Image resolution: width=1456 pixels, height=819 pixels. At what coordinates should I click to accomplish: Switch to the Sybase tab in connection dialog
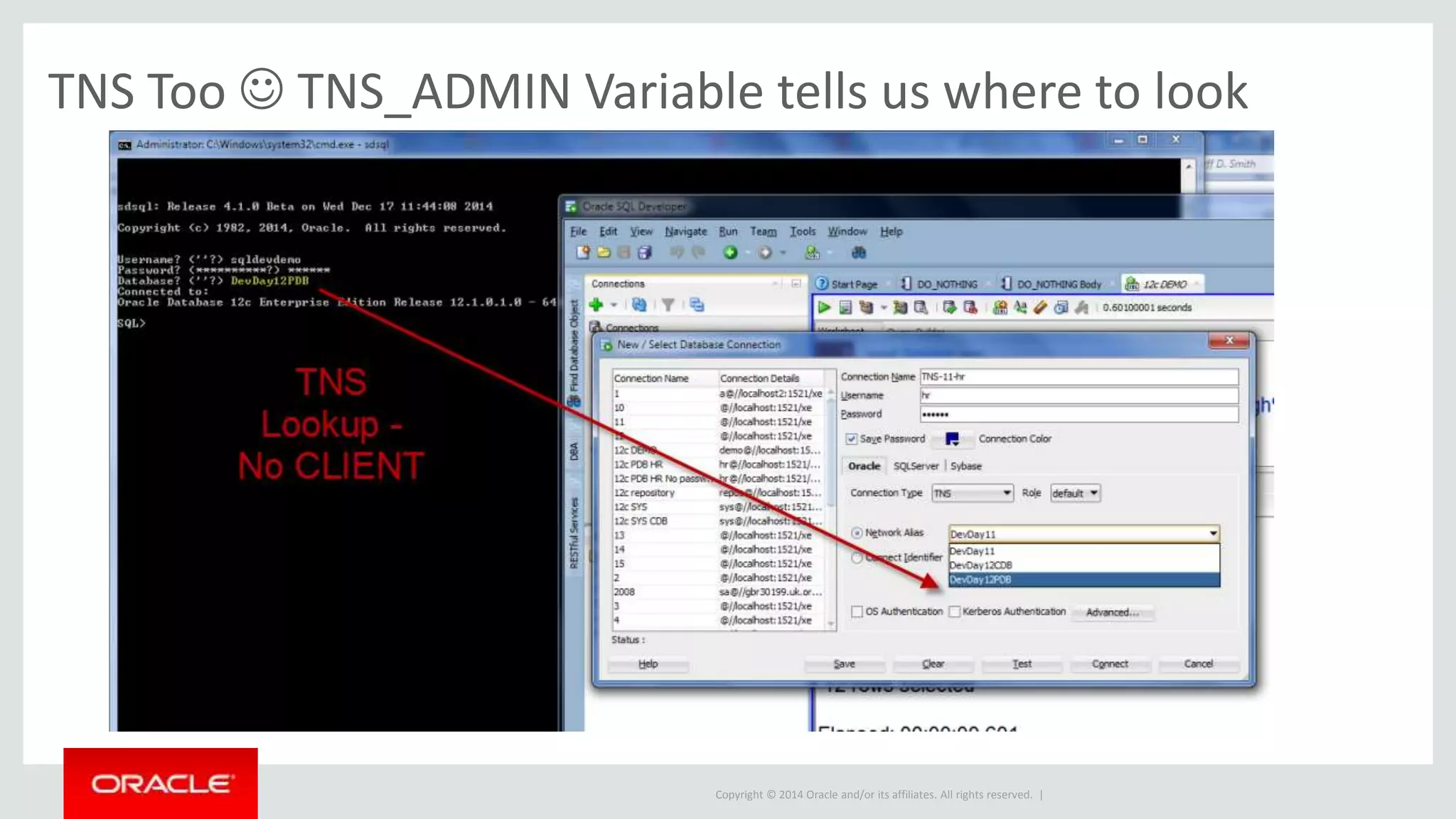click(x=965, y=466)
